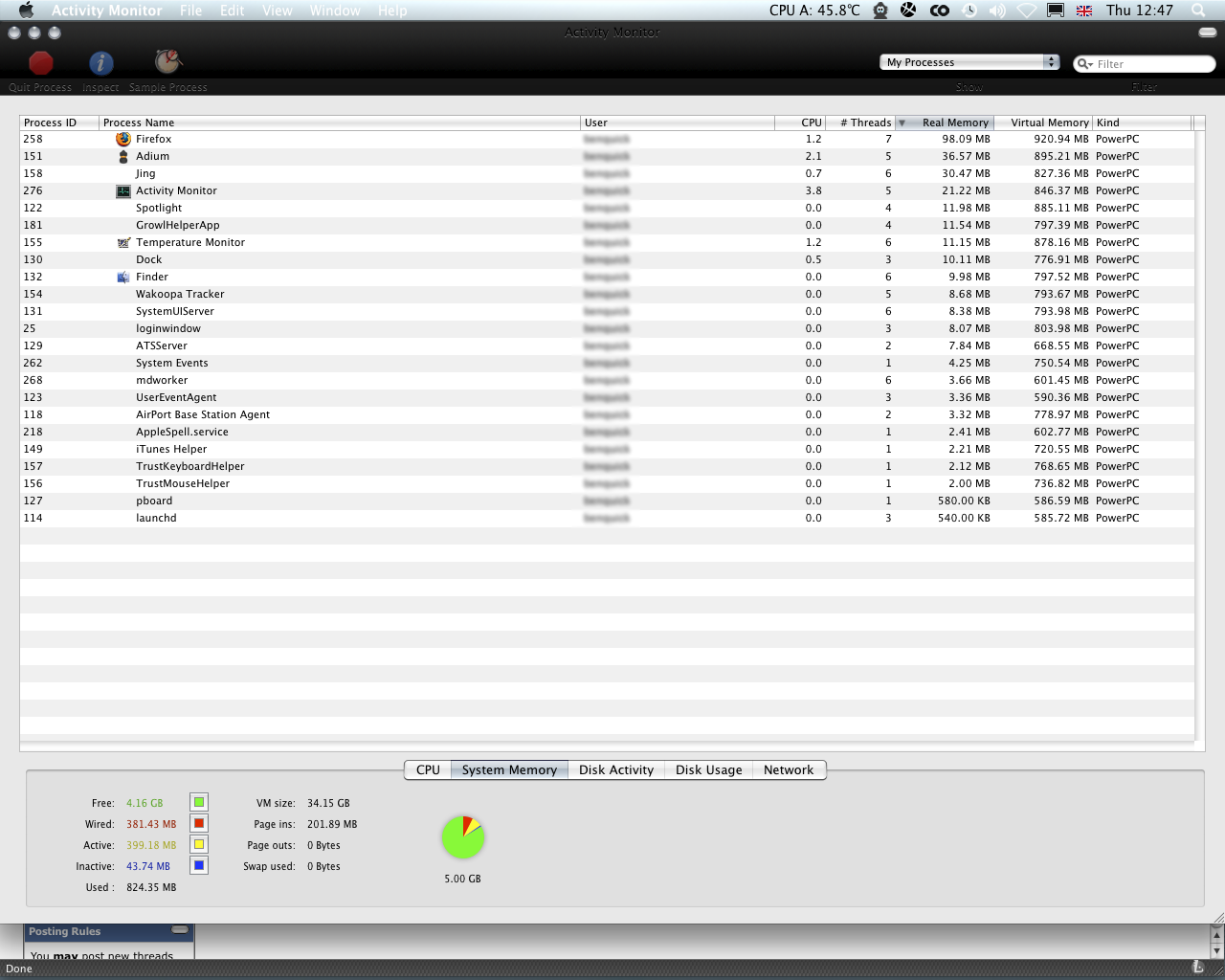
Task: Click the Adium icon in process list
Action: 123,156
